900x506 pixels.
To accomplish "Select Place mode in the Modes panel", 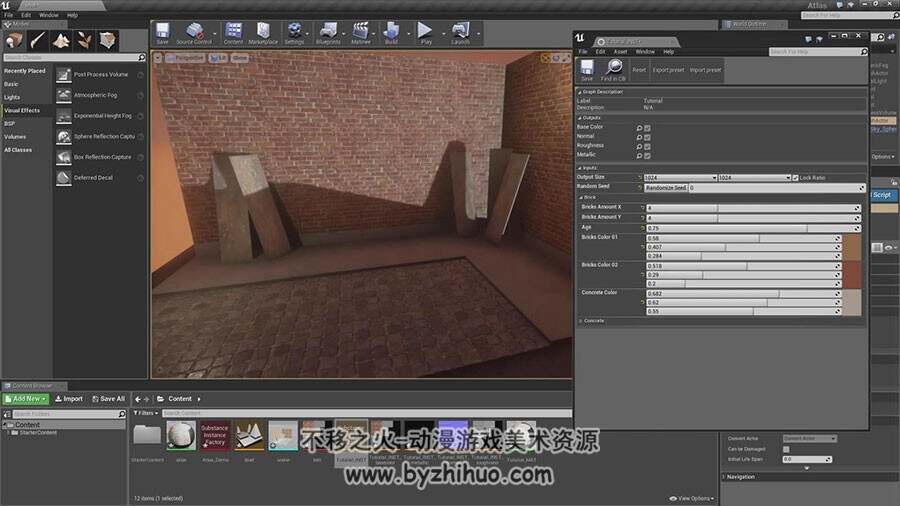I will (x=14, y=40).
